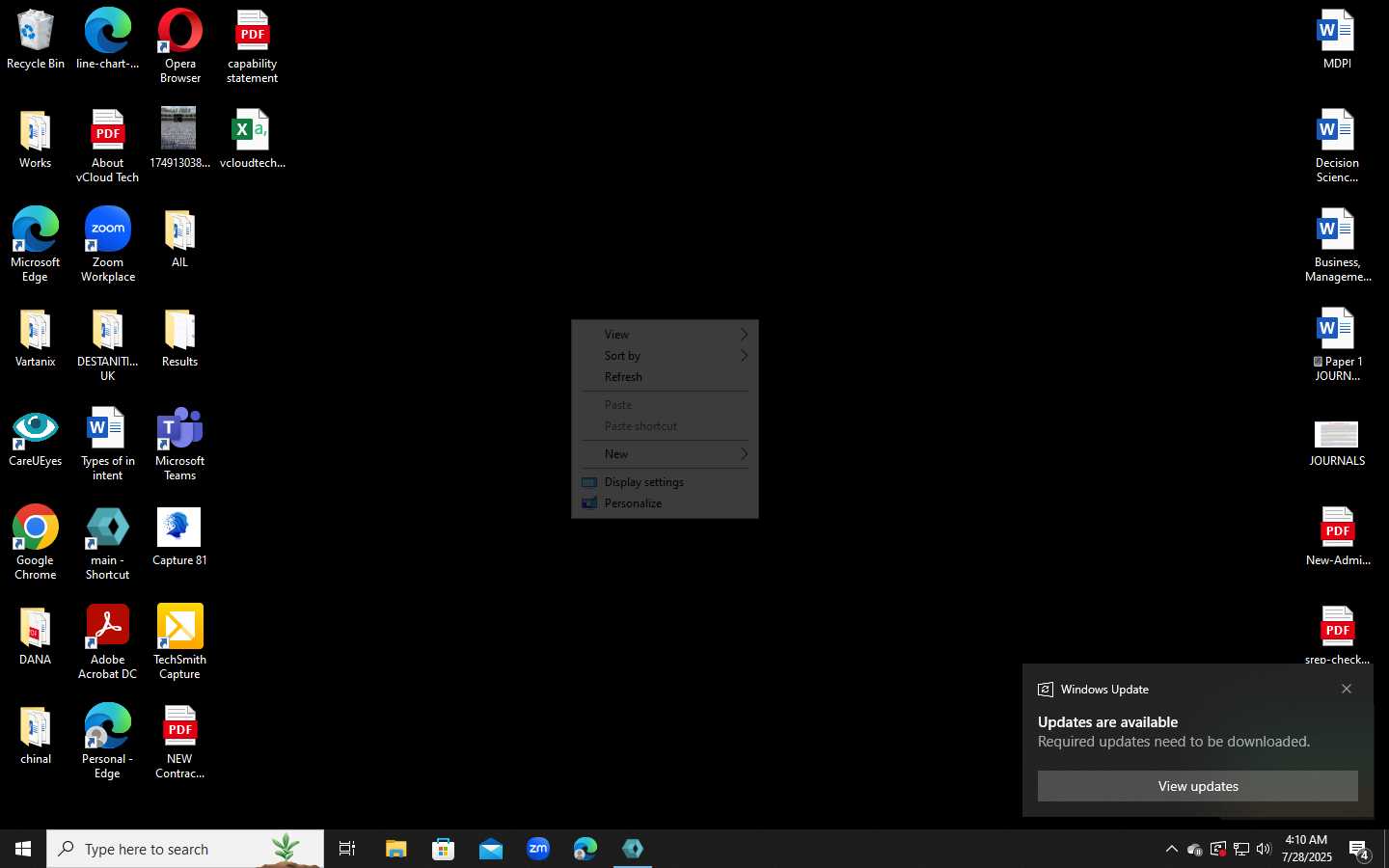Open the Windows Start menu
The width and height of the screenshot is (1389, 868).
[x=23, y=849]
